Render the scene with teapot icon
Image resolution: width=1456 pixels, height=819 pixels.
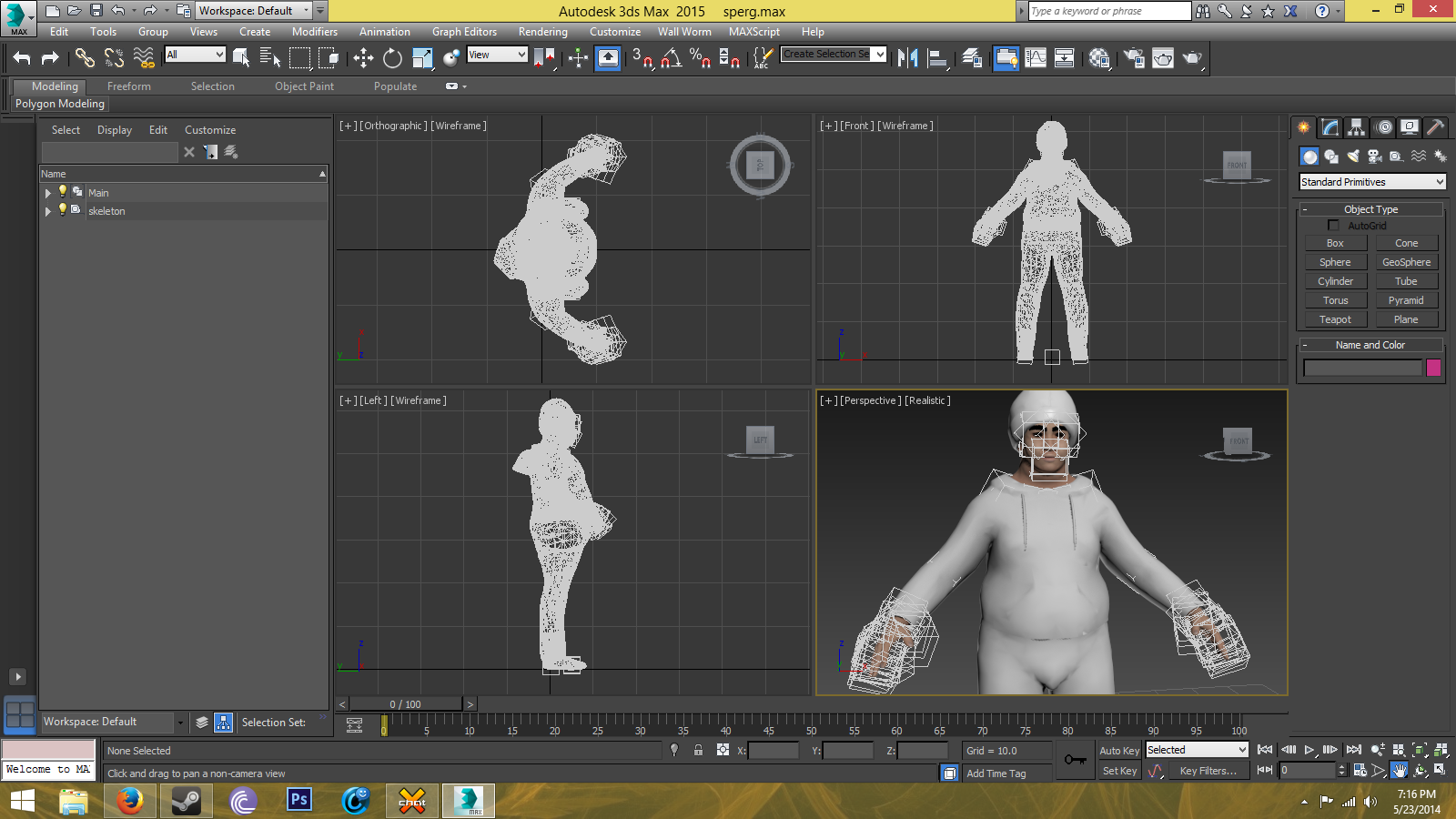pos(1192,58)
